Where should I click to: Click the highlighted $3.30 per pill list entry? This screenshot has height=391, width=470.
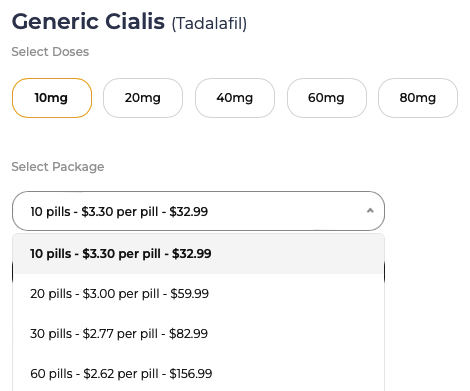point(198,254)
